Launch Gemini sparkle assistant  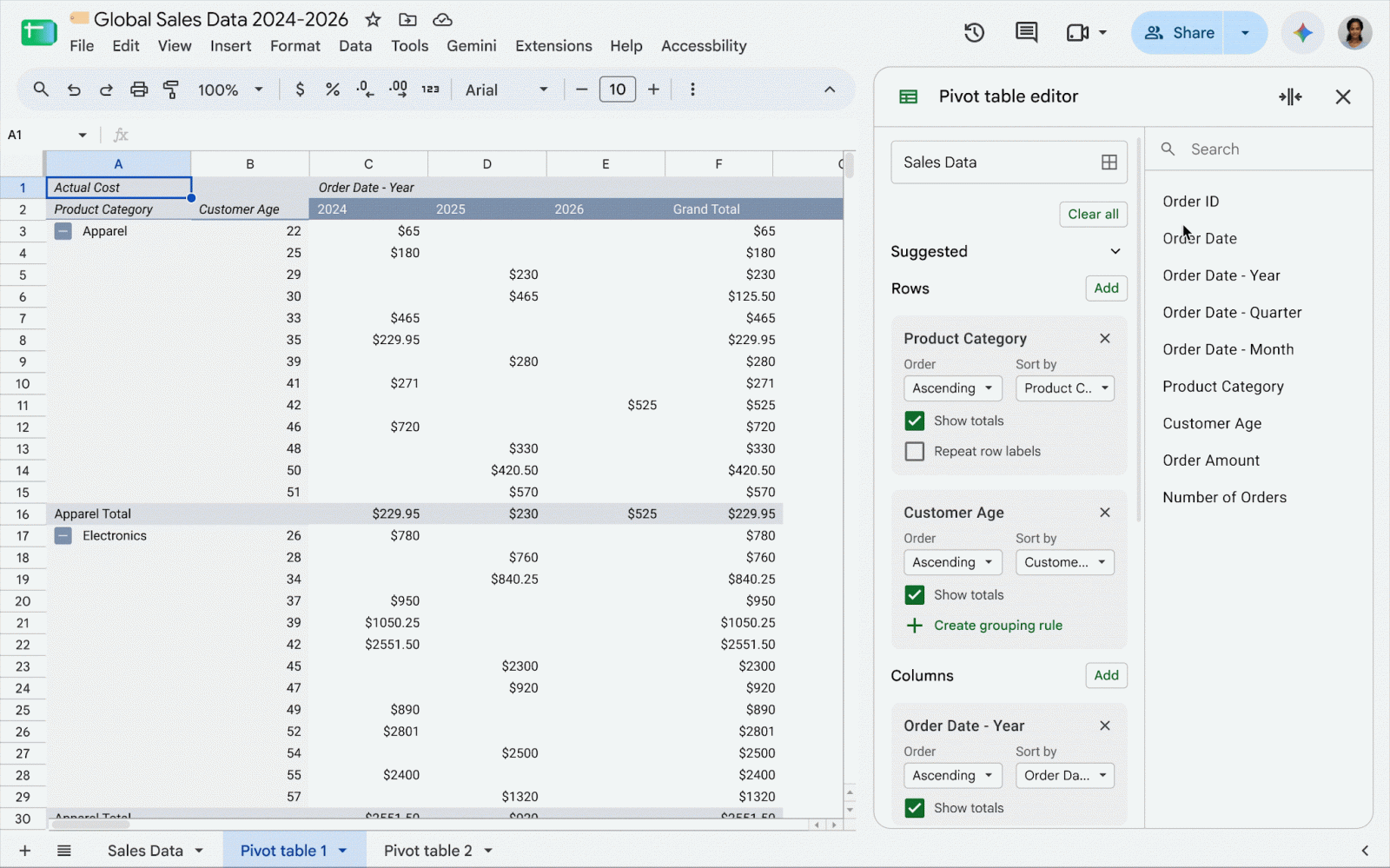tap(1302, 33)
